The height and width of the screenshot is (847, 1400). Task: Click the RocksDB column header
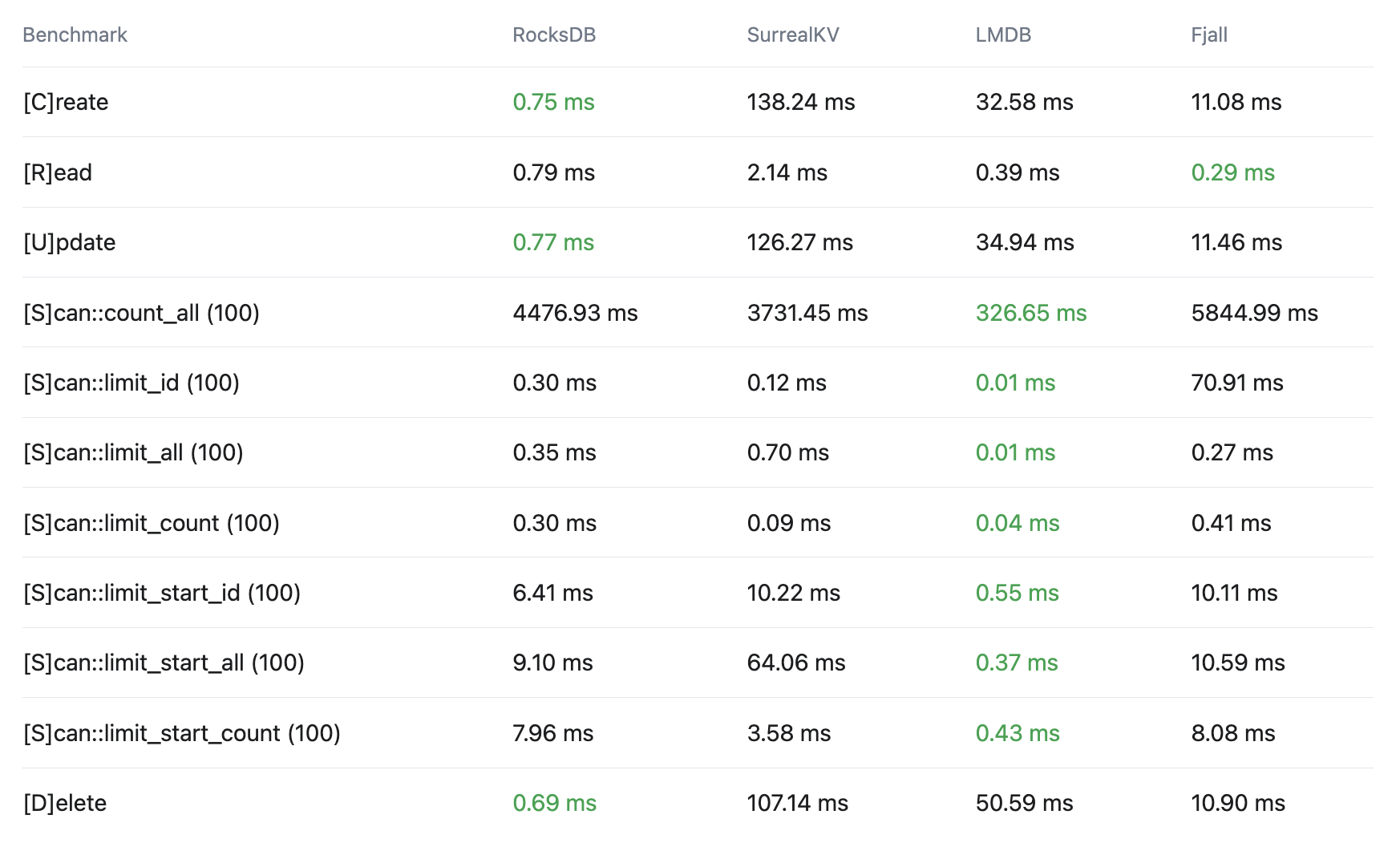[554, 34]
